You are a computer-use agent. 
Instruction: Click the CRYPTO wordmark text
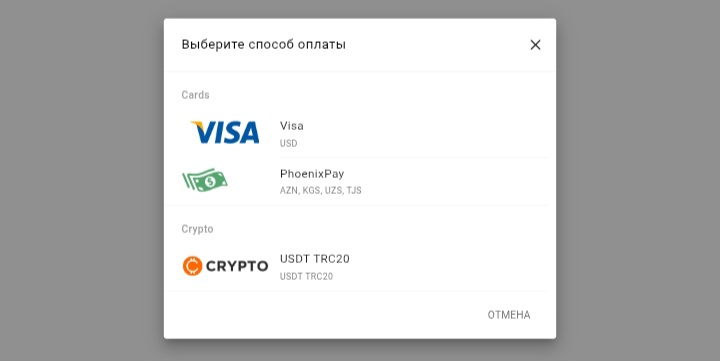(x=237, y=266)
